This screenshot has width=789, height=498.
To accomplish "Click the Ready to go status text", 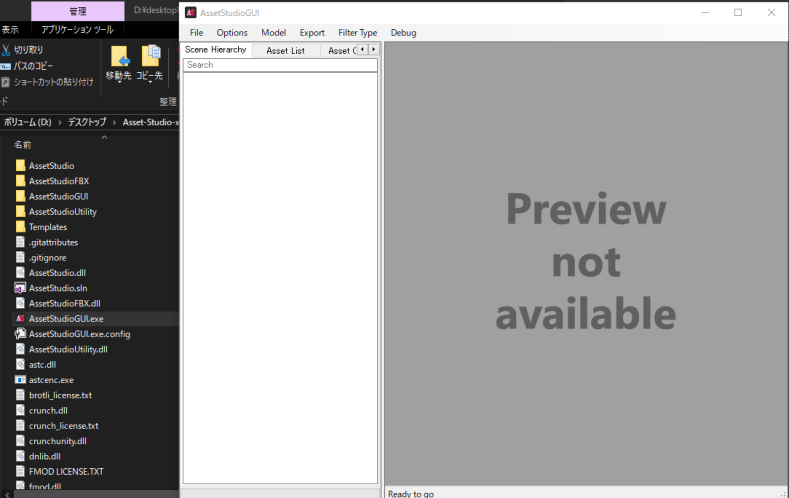I will point(411,493).
